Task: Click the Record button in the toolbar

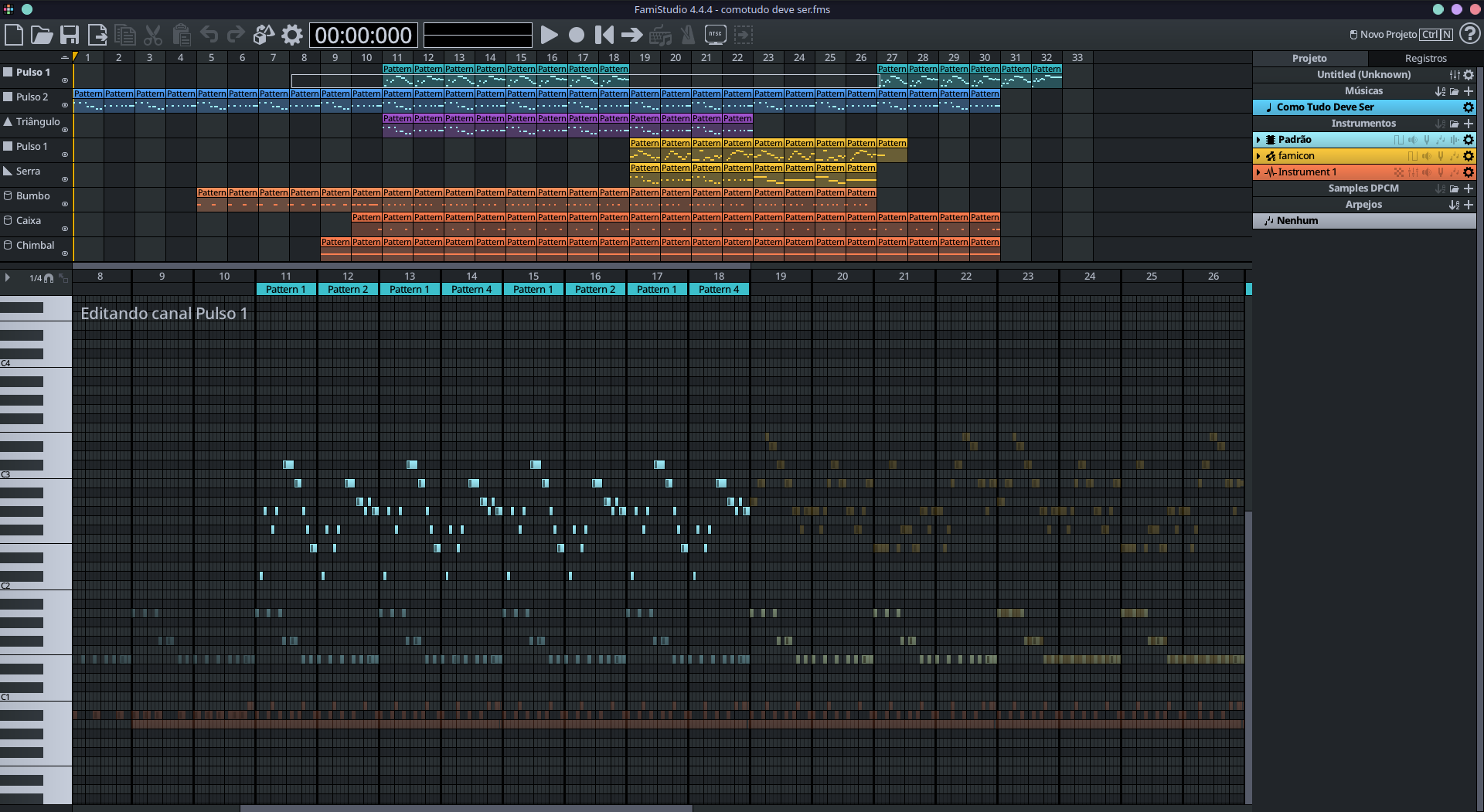Action: click(577, 35)
